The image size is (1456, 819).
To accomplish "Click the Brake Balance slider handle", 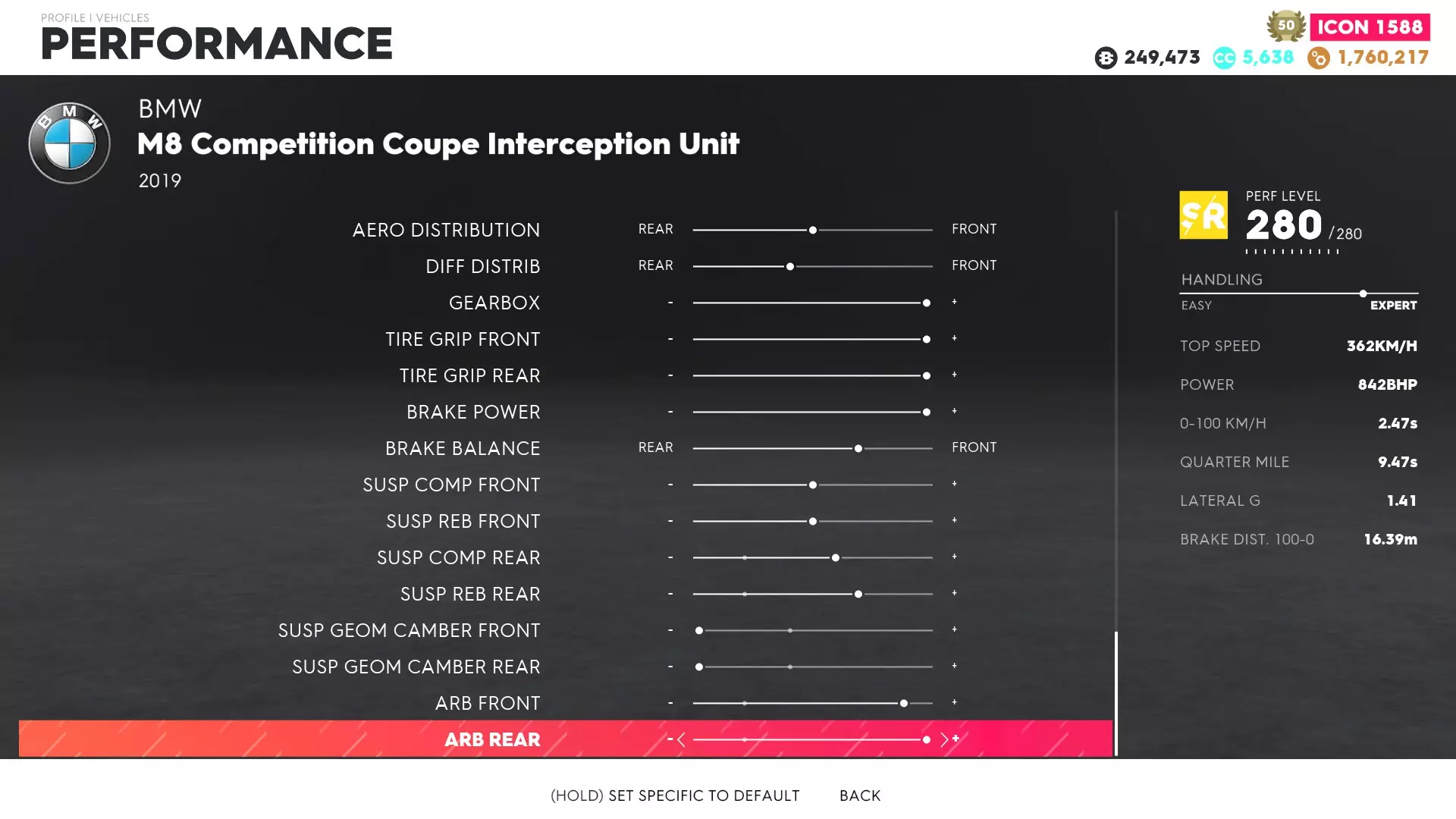I will tap(858, 448).
